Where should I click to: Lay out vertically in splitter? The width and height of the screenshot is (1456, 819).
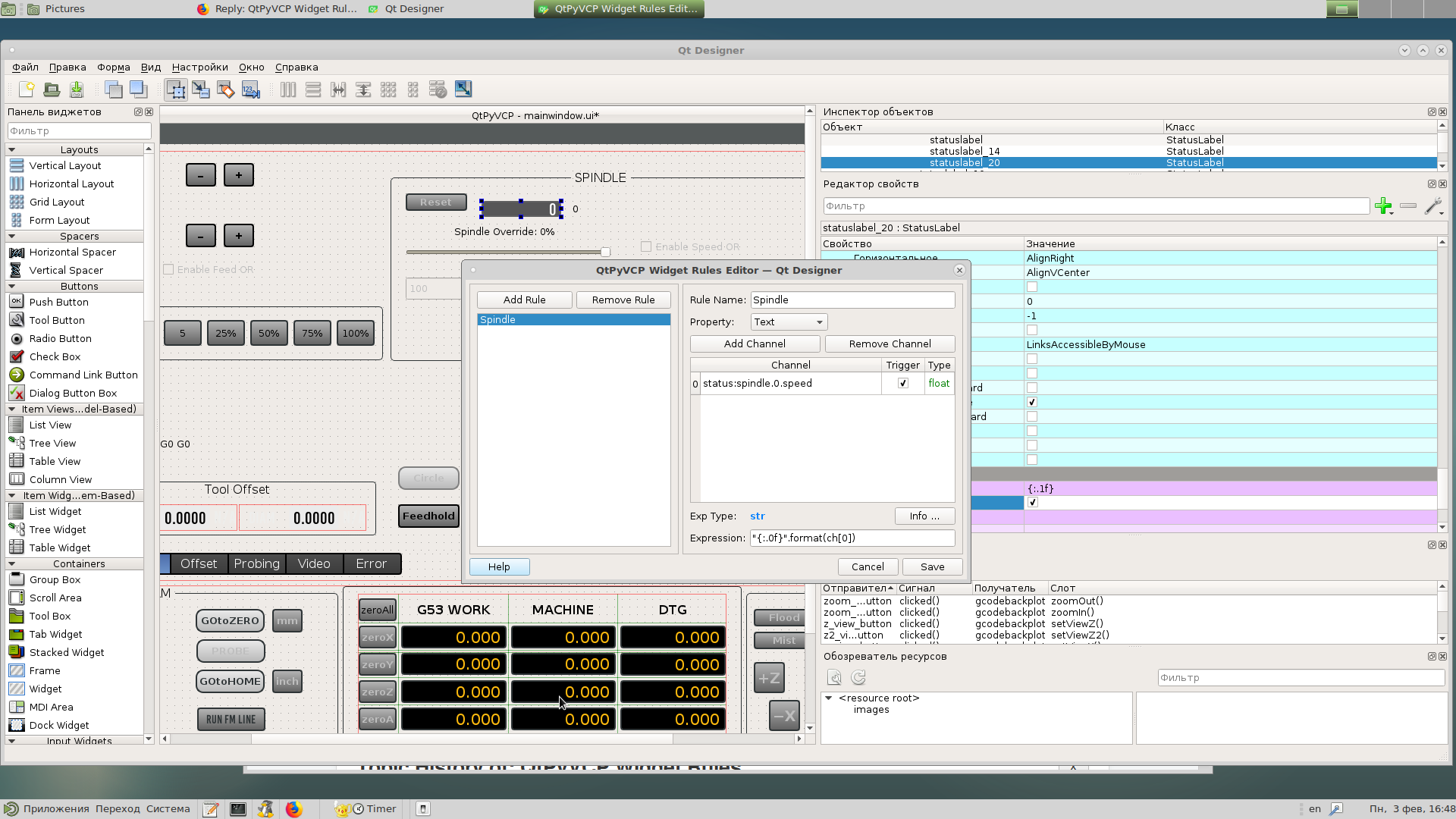363,89
